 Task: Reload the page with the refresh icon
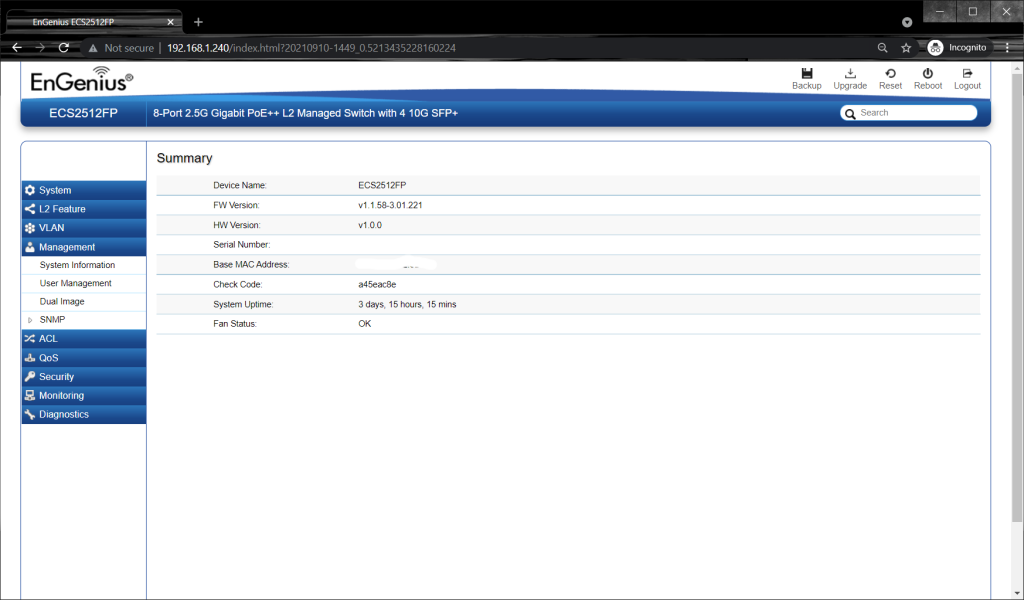coord(63,48)
